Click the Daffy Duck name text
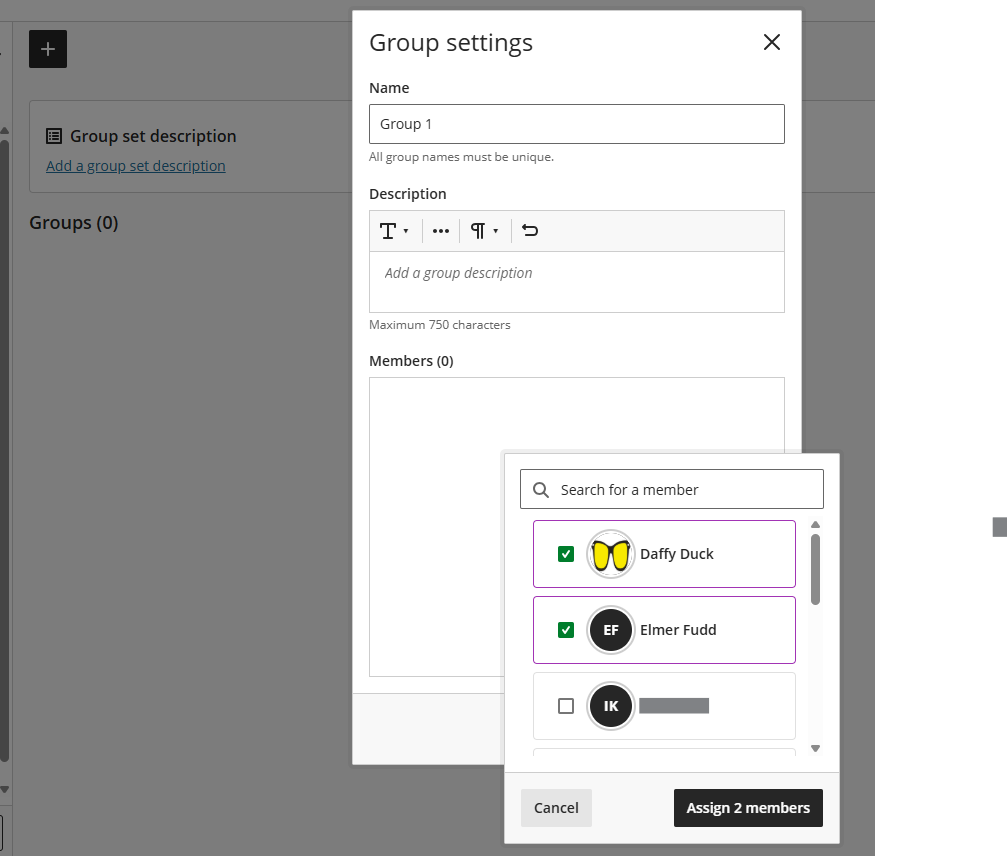 coord(676,554)
